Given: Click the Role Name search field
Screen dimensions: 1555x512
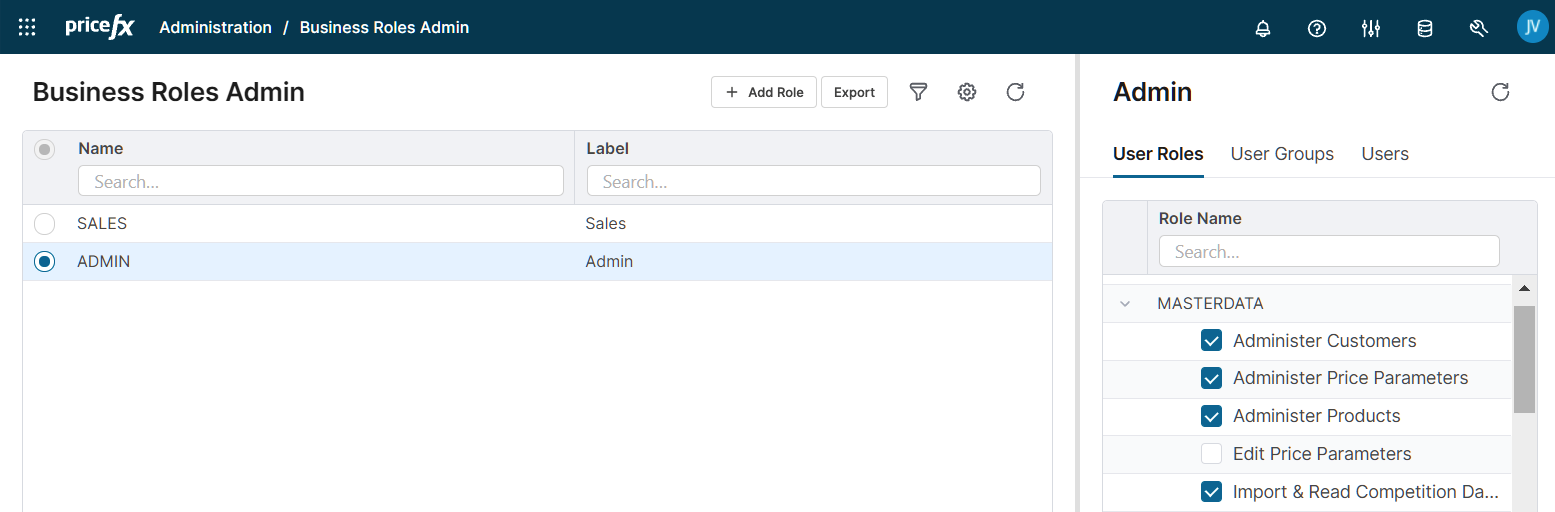Looking at the screenshot, I should coord(1328,252).
